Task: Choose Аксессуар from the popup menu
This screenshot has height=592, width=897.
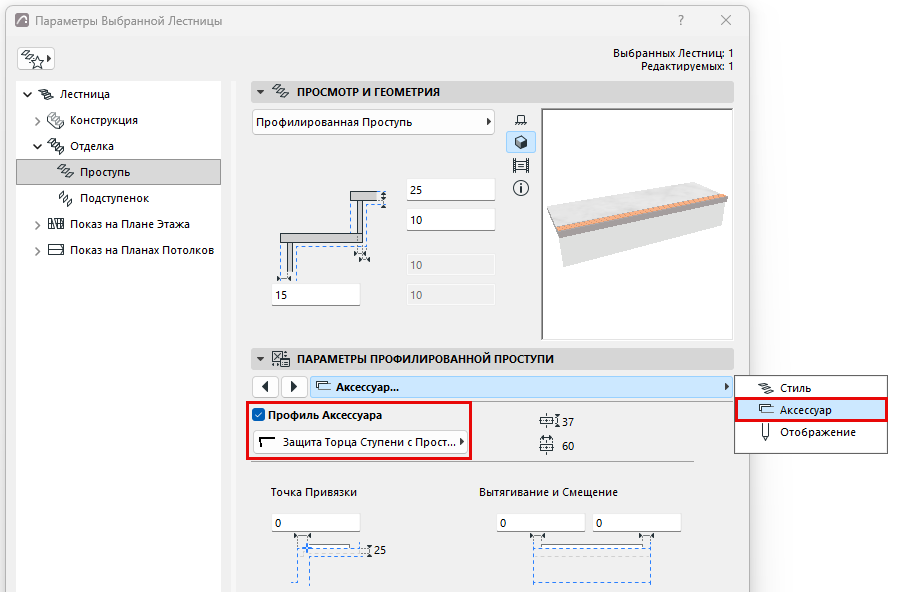Action: click(x=811, y=410)
